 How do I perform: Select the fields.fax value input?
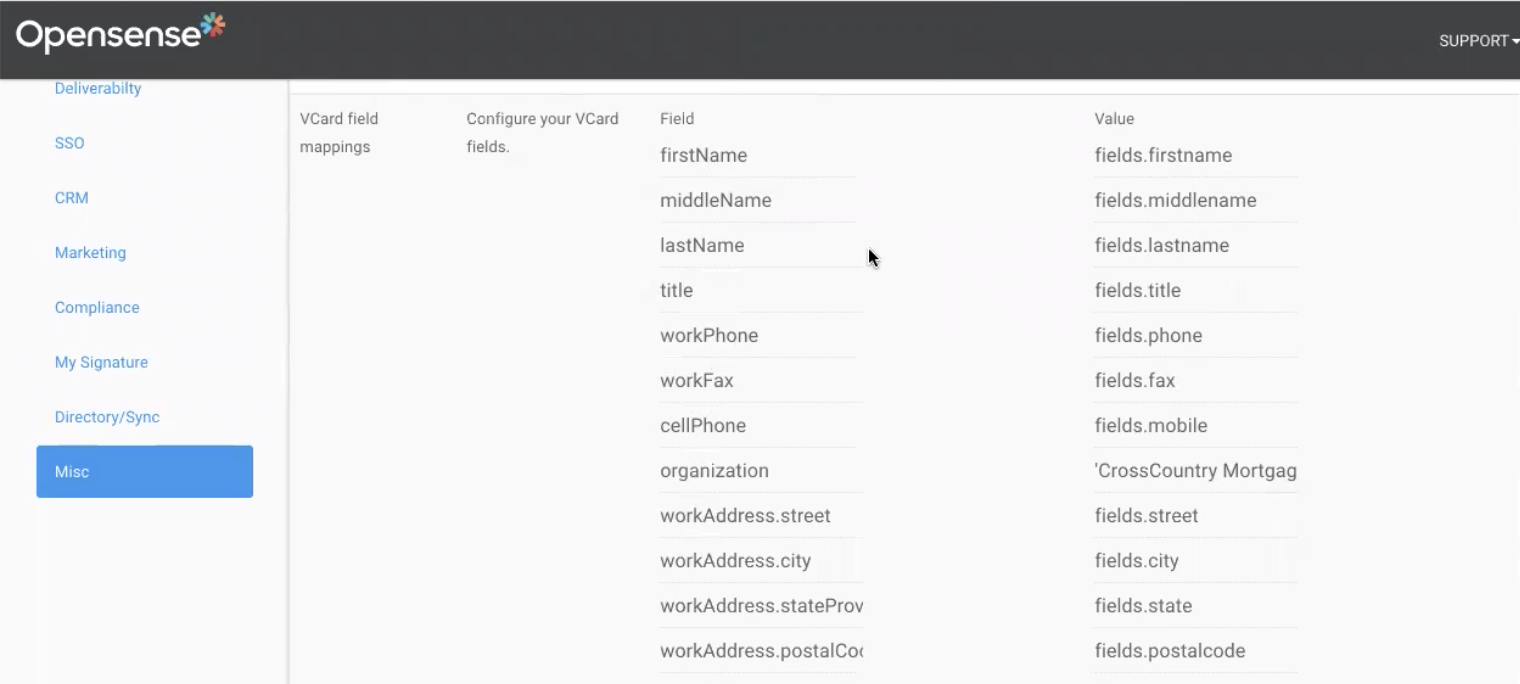coord(1194,380)
